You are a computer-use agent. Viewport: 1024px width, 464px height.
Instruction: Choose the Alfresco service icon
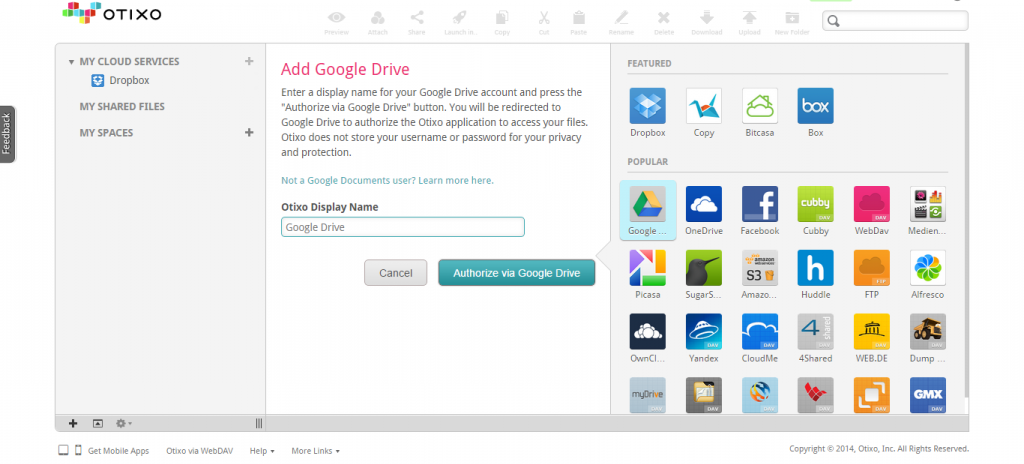pos(927,268)
